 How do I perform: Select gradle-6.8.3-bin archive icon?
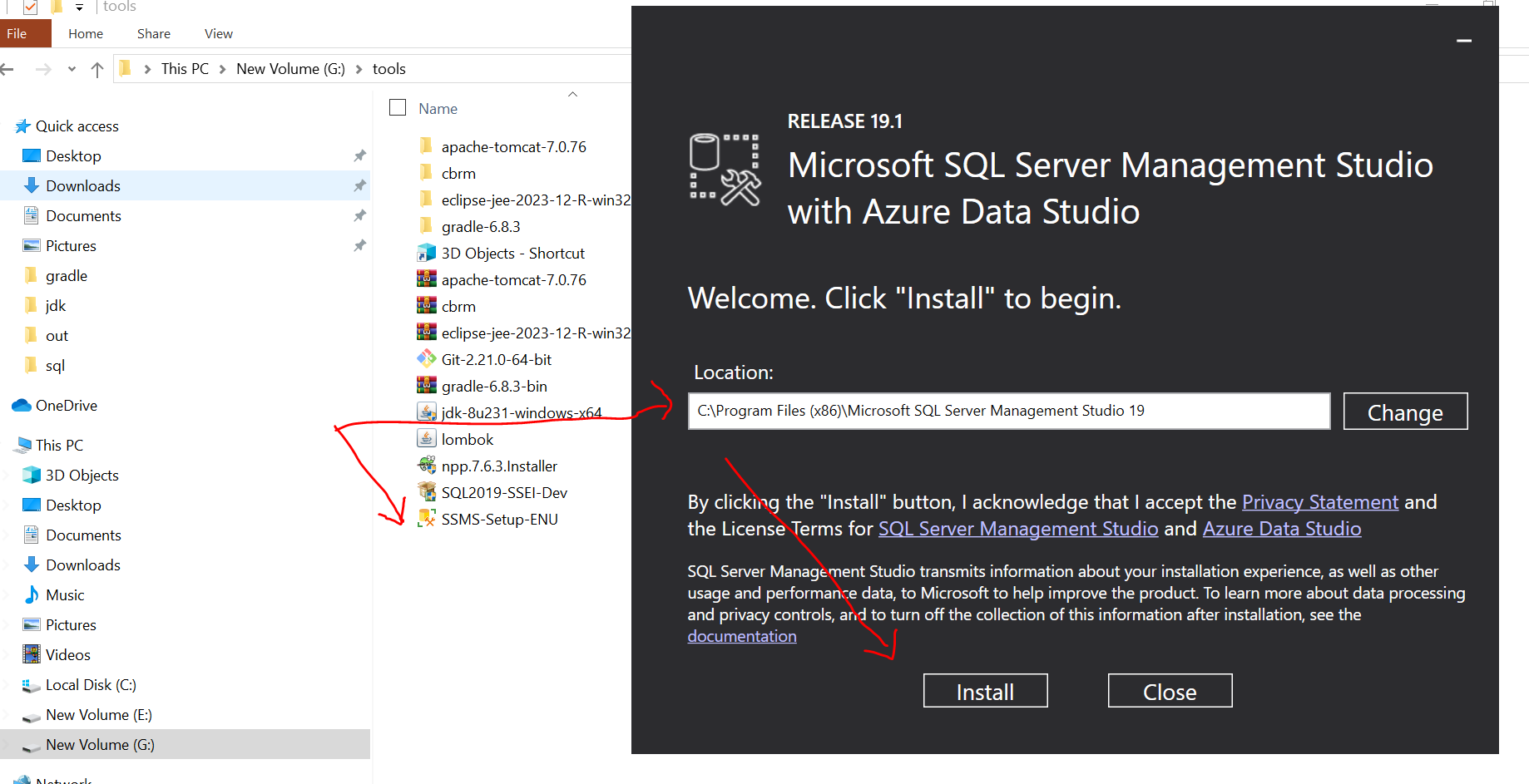pyautogui.click(x=427, y=386)
